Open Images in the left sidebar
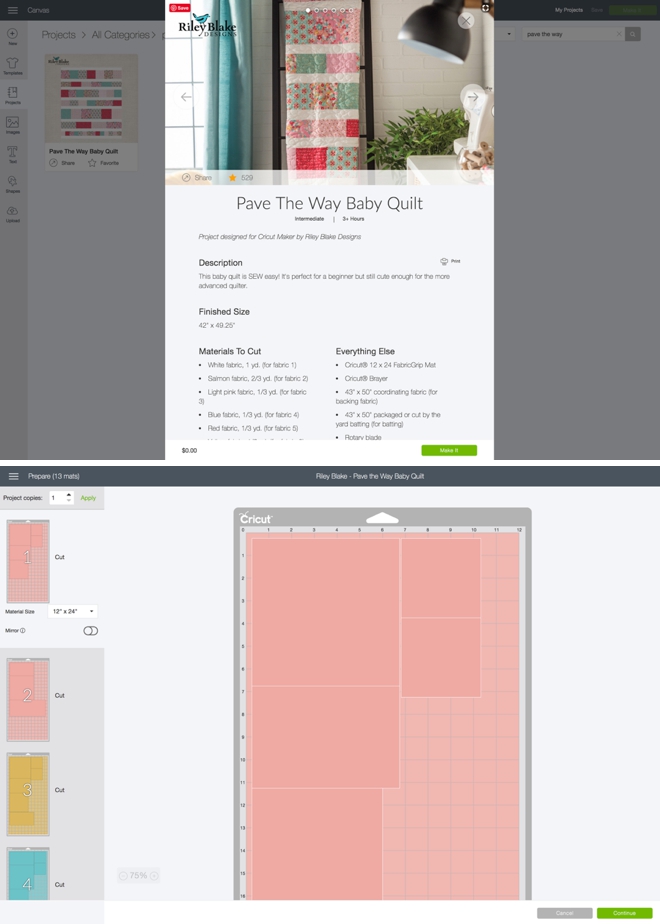660x924 pixels. click(x=12, y=125)
